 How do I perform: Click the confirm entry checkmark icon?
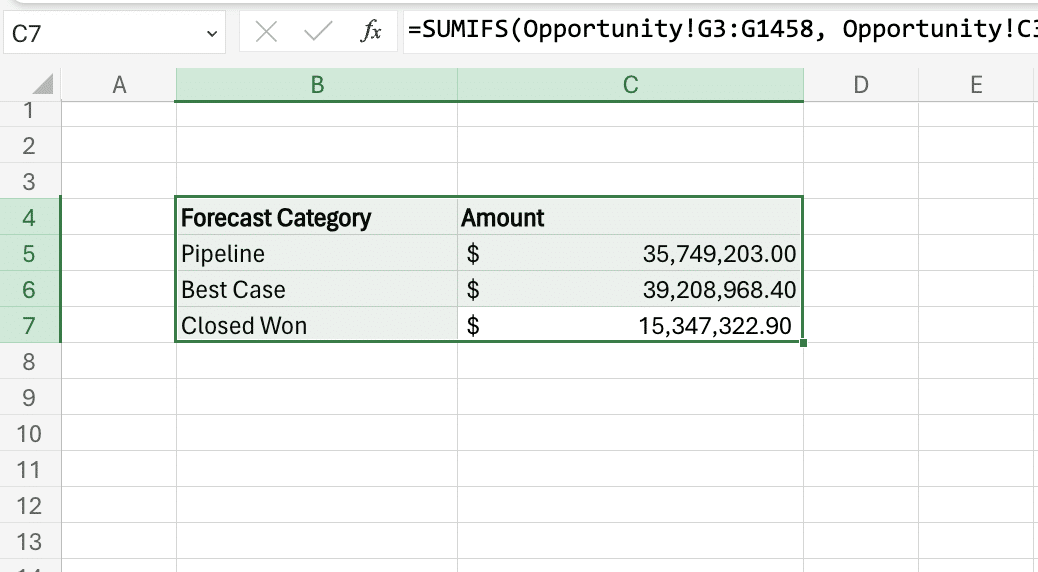[x=318, y=32]
